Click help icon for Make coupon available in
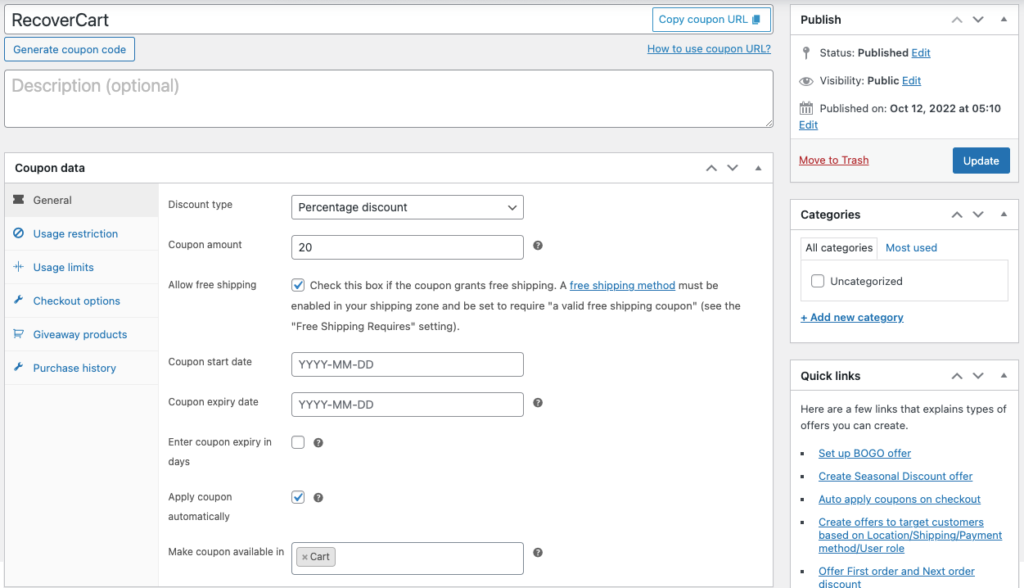The width and height of the screenshot is (1024, 588). 537,553
